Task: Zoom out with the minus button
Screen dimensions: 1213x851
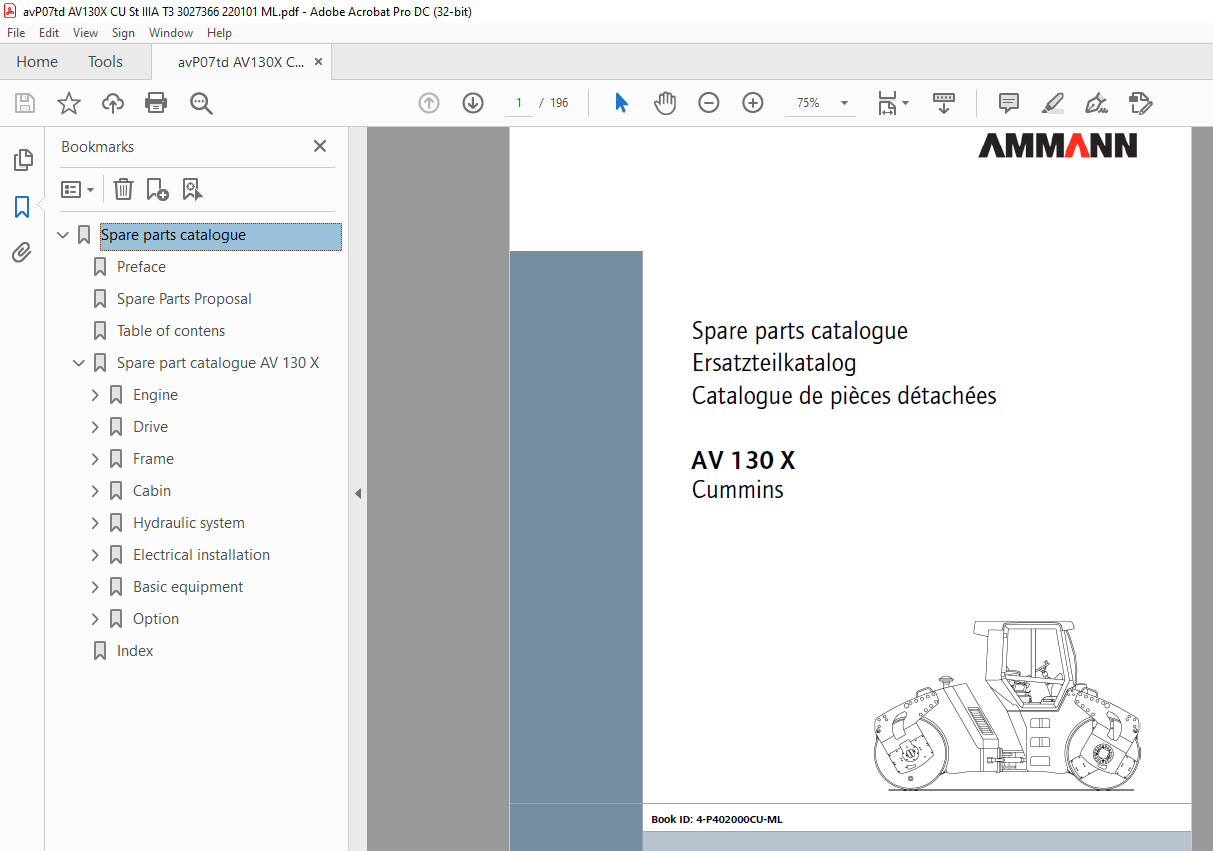Action: click(709, 103)
